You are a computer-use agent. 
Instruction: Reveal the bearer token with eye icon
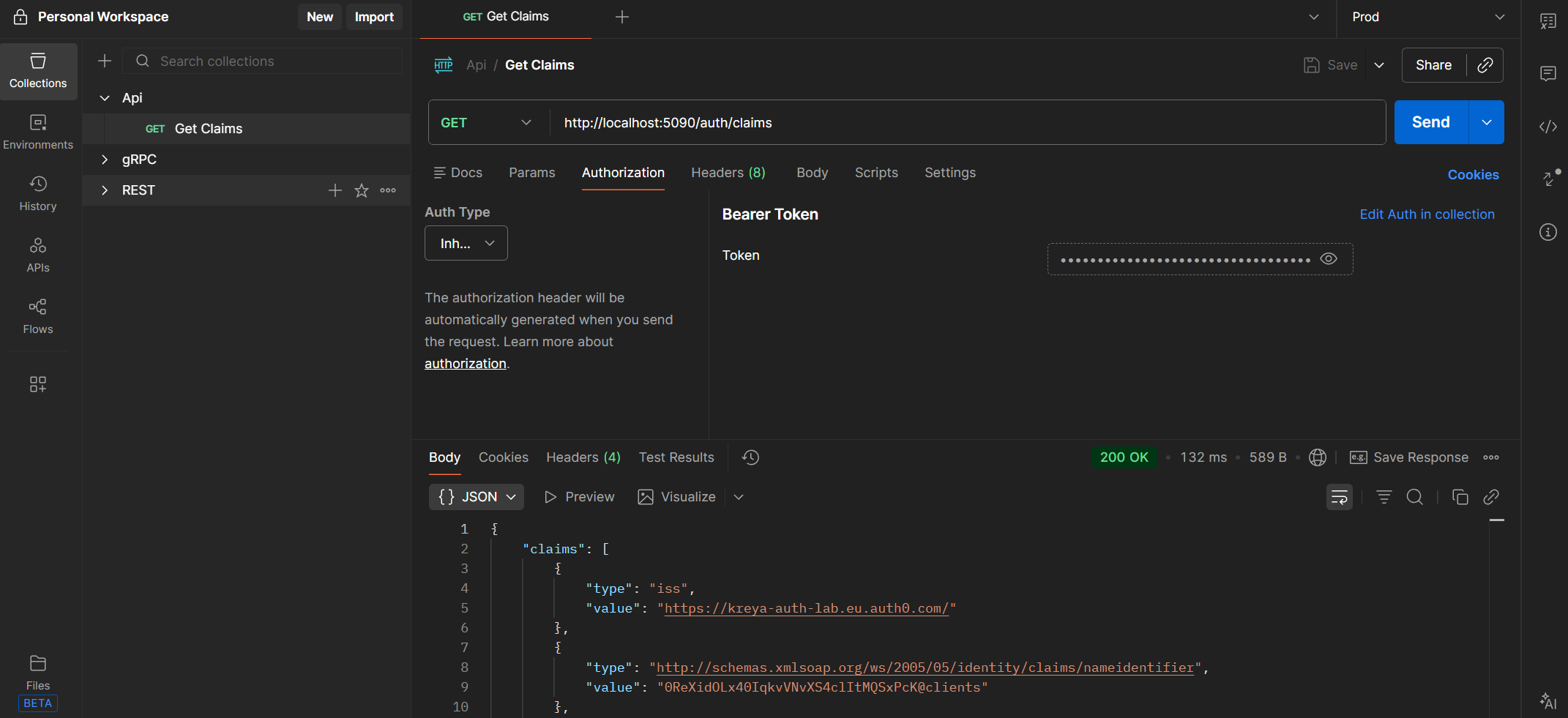(1328, 259)
